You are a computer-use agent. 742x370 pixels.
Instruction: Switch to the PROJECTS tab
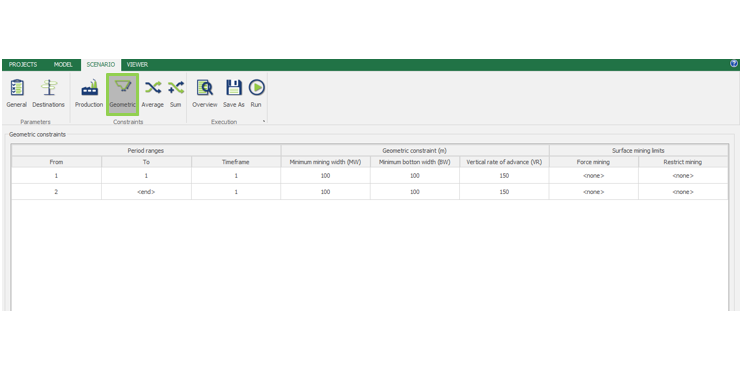[23, 65]
